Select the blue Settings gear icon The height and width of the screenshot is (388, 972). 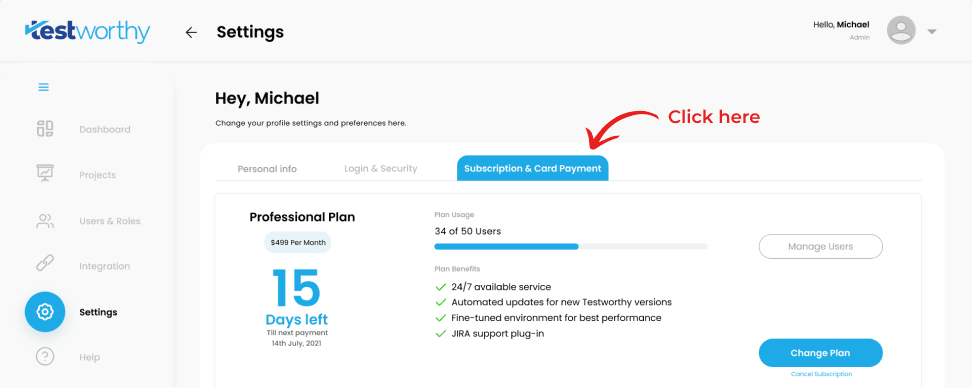point(45,312)
